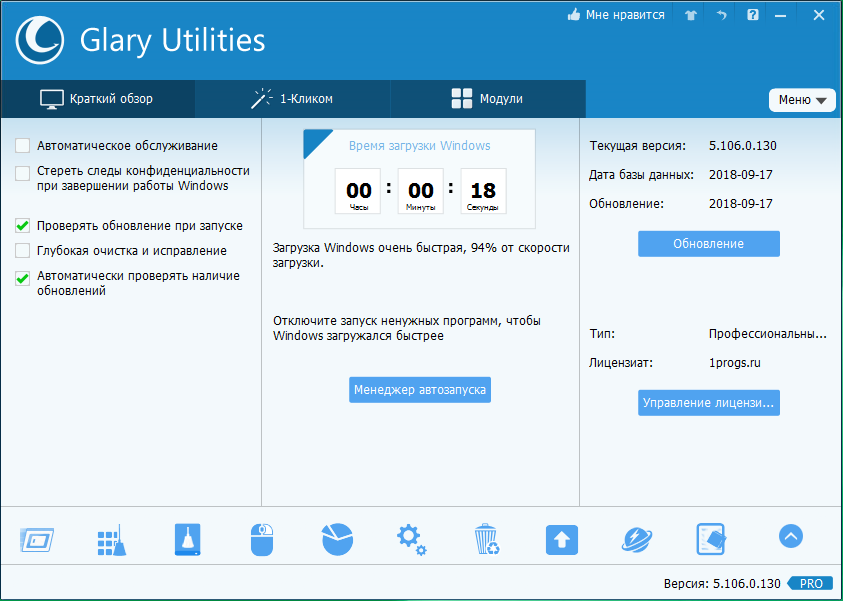Open the internet speed planet tool
843x601 pixels.
click(x=636, y=538)
